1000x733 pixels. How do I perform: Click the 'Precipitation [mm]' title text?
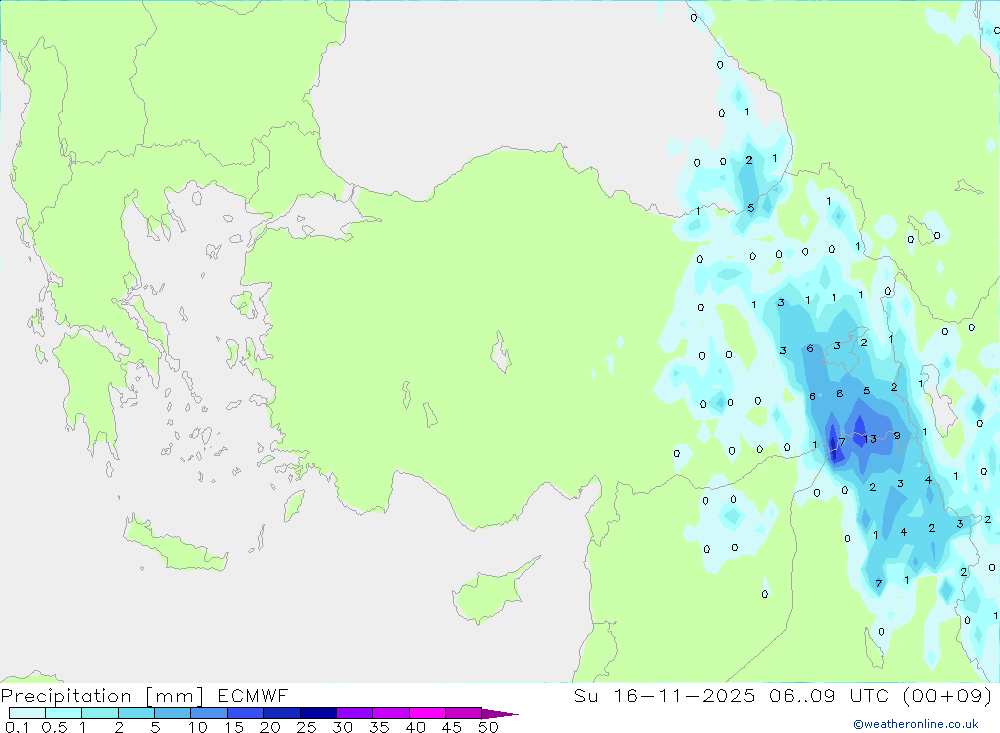(102, 695)
